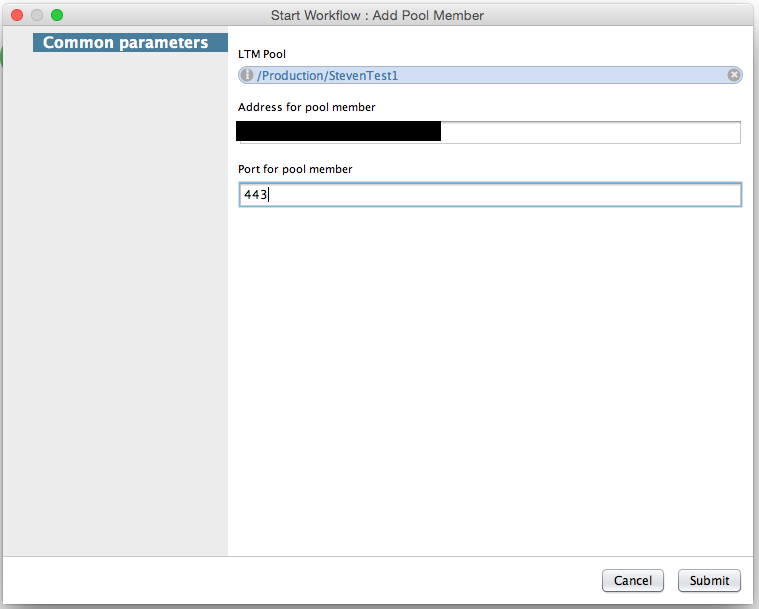The height and width of the screenshot is (609, 759).
Task: Close the Add Pool Member window
Action: pyautogui.click(x=17, y=15)
